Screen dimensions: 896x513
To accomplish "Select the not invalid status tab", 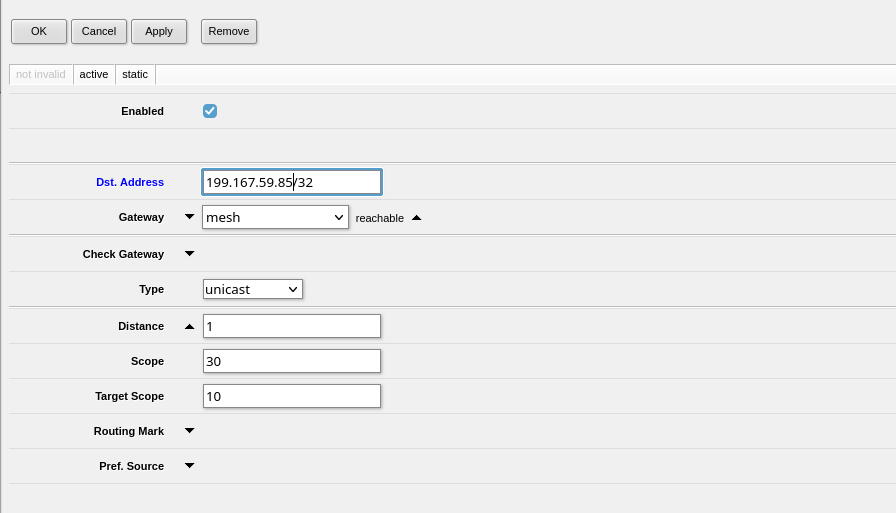I will pos(41,74).
